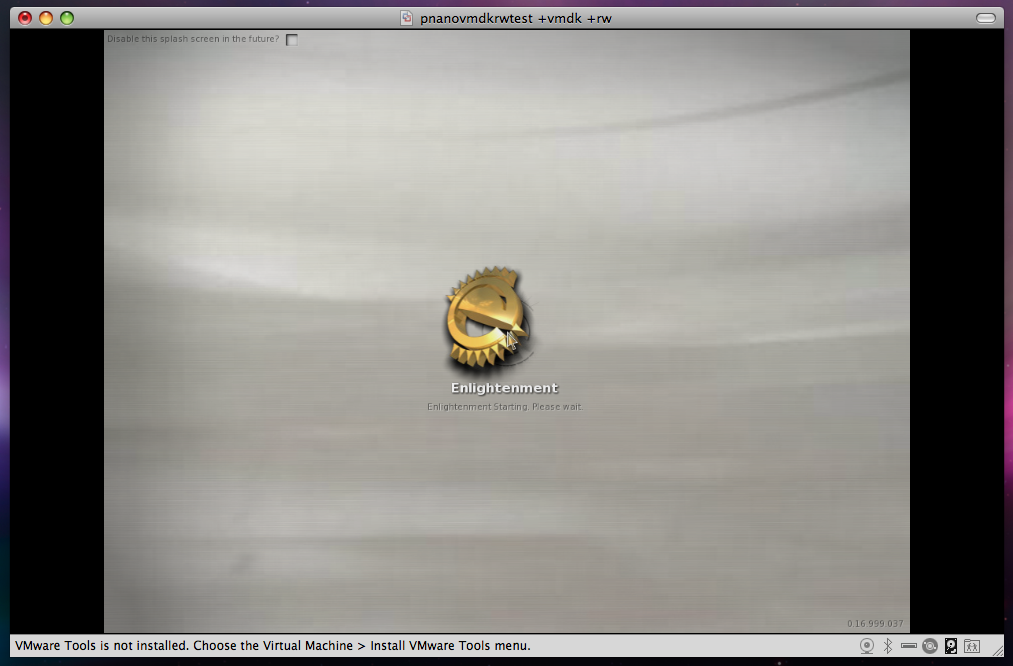The width and height of the screenshot is (1013, 666).
Task: Zoom window using the green button
Action: 67,18
